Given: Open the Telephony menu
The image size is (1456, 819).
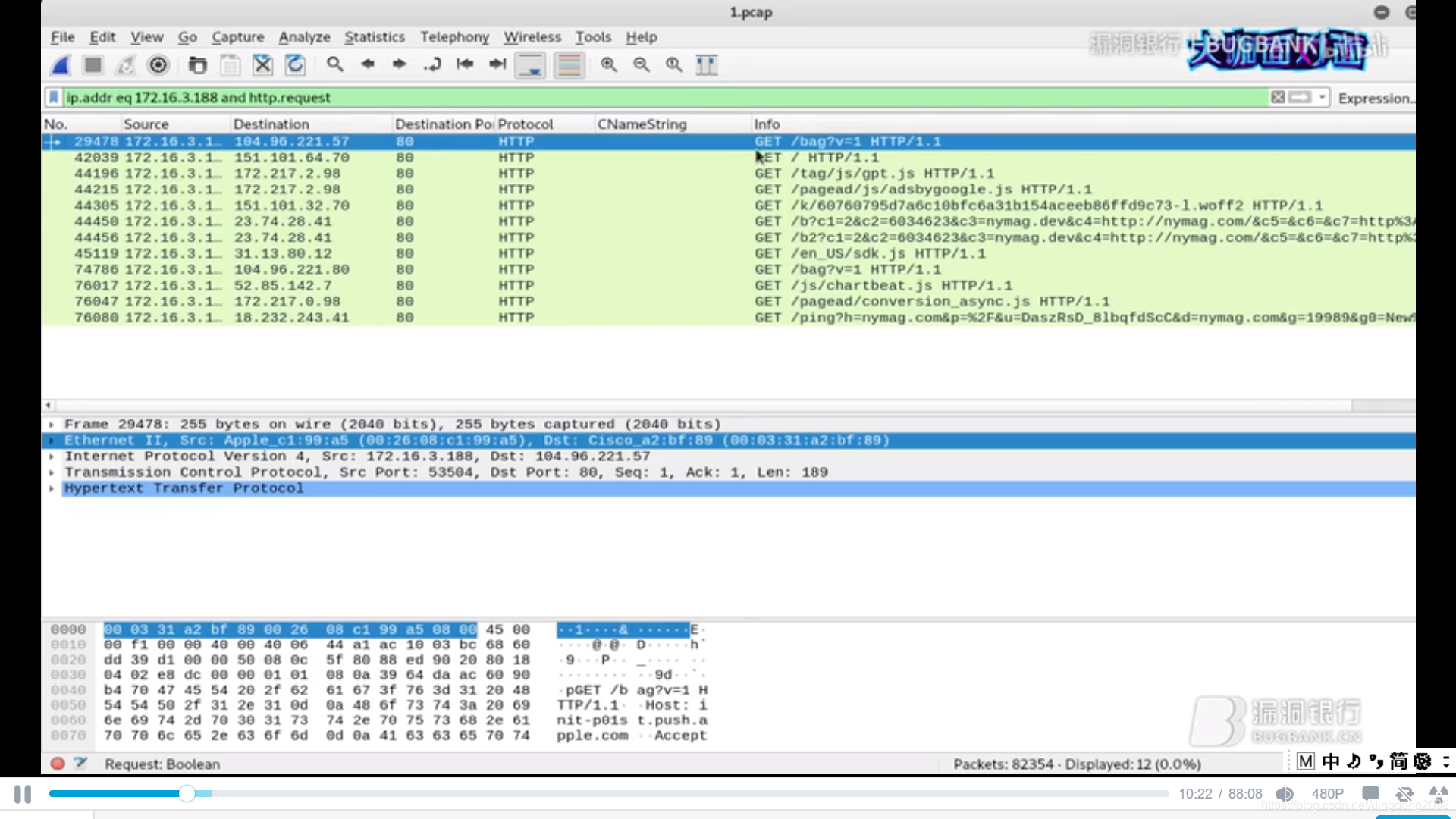Looking at the screenshot, I should [x=454, y=37].
